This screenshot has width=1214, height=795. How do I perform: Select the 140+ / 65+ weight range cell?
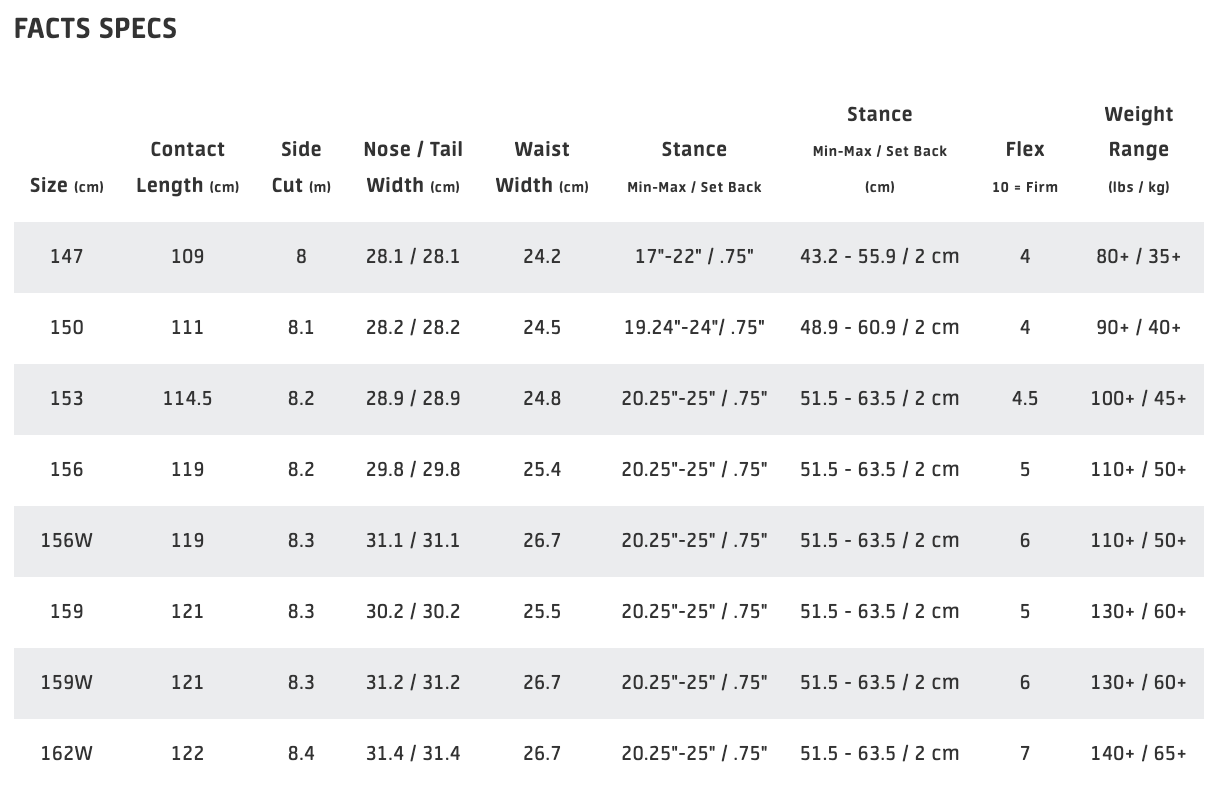pos(1138,754)
